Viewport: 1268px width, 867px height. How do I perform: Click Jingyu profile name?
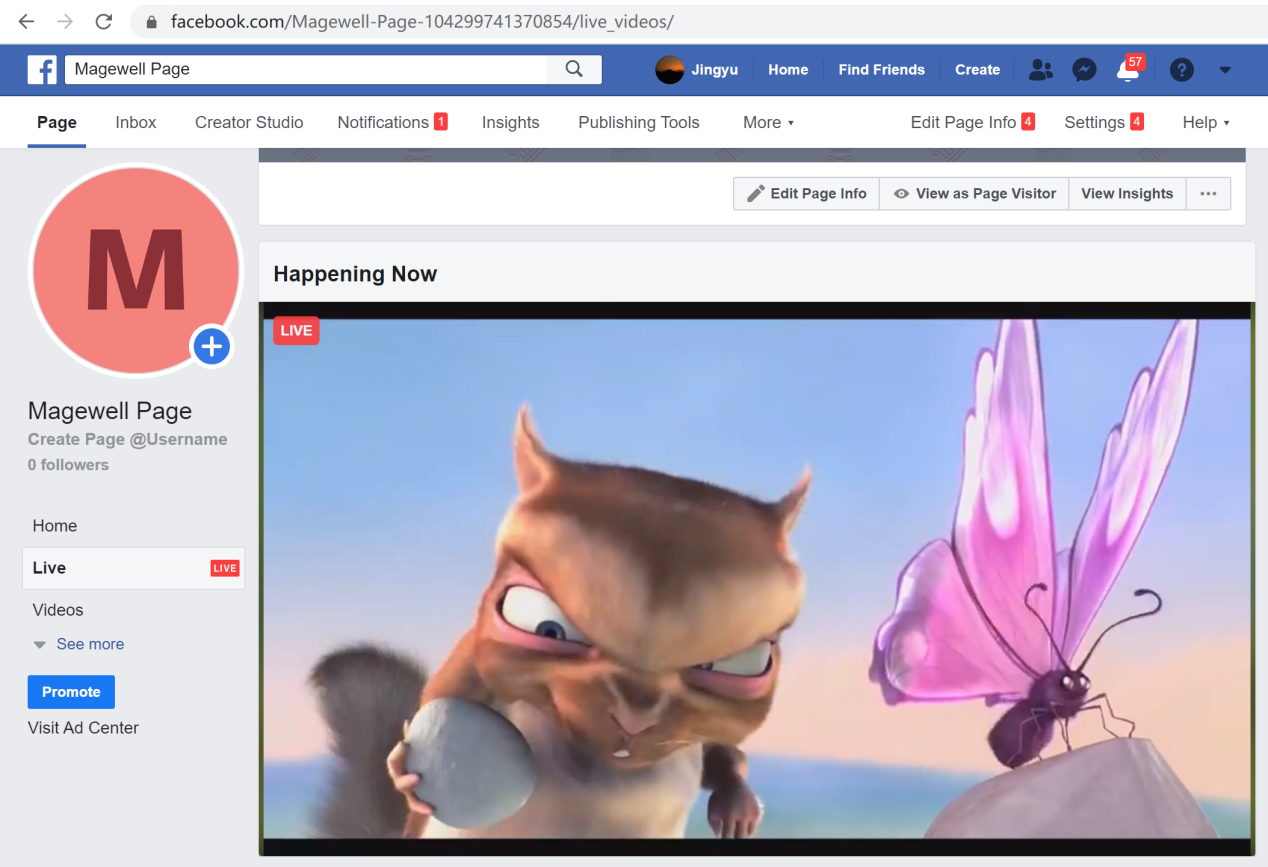(x=715, y=70)
